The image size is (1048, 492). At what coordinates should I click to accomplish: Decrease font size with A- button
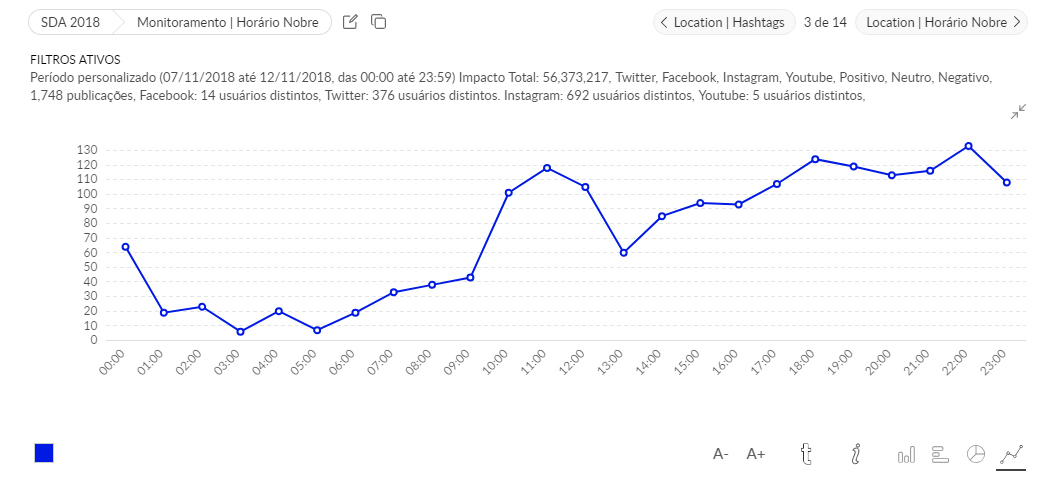pos(720,455)
